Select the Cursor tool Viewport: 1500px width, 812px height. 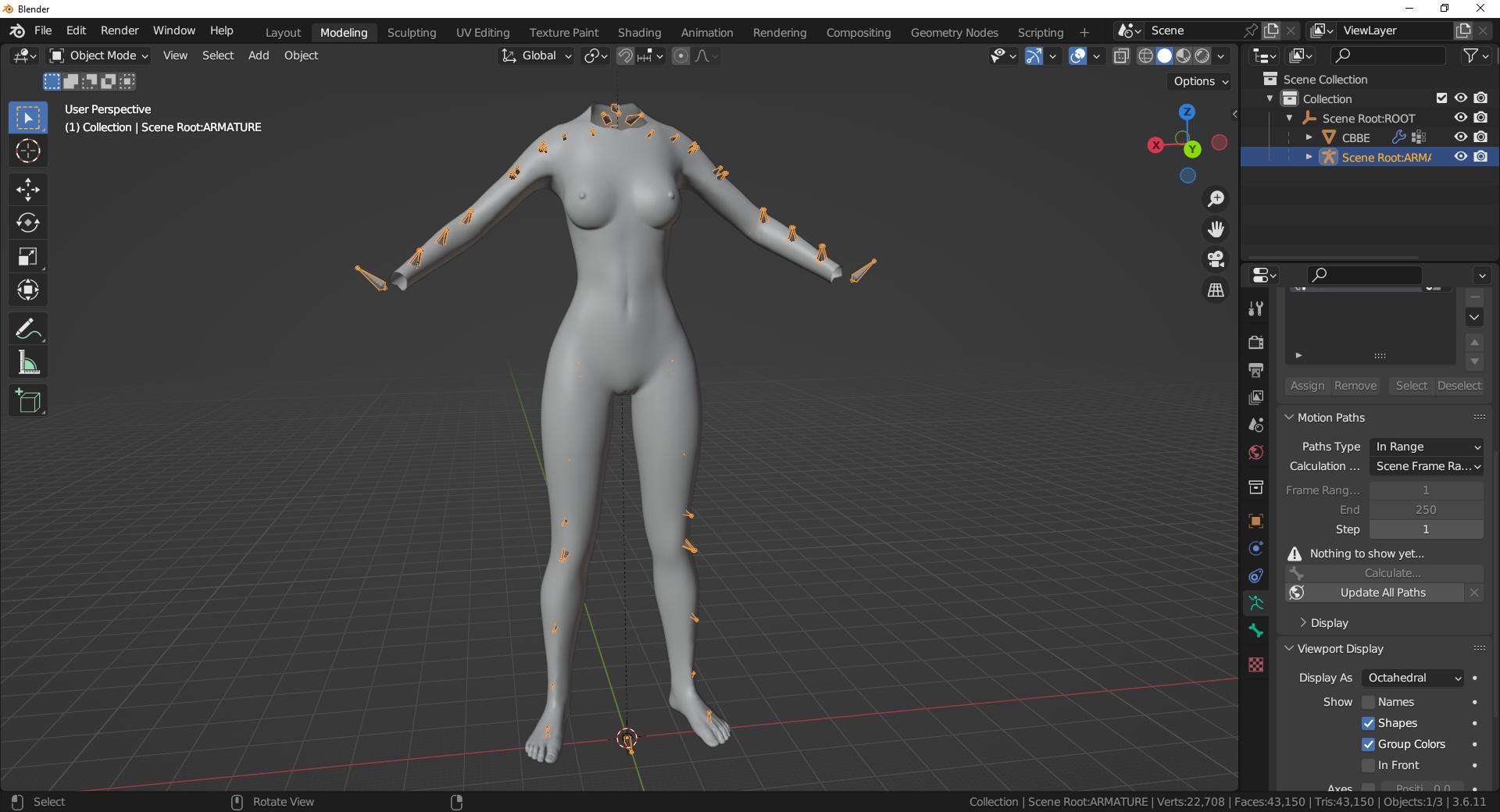[28, 151]
